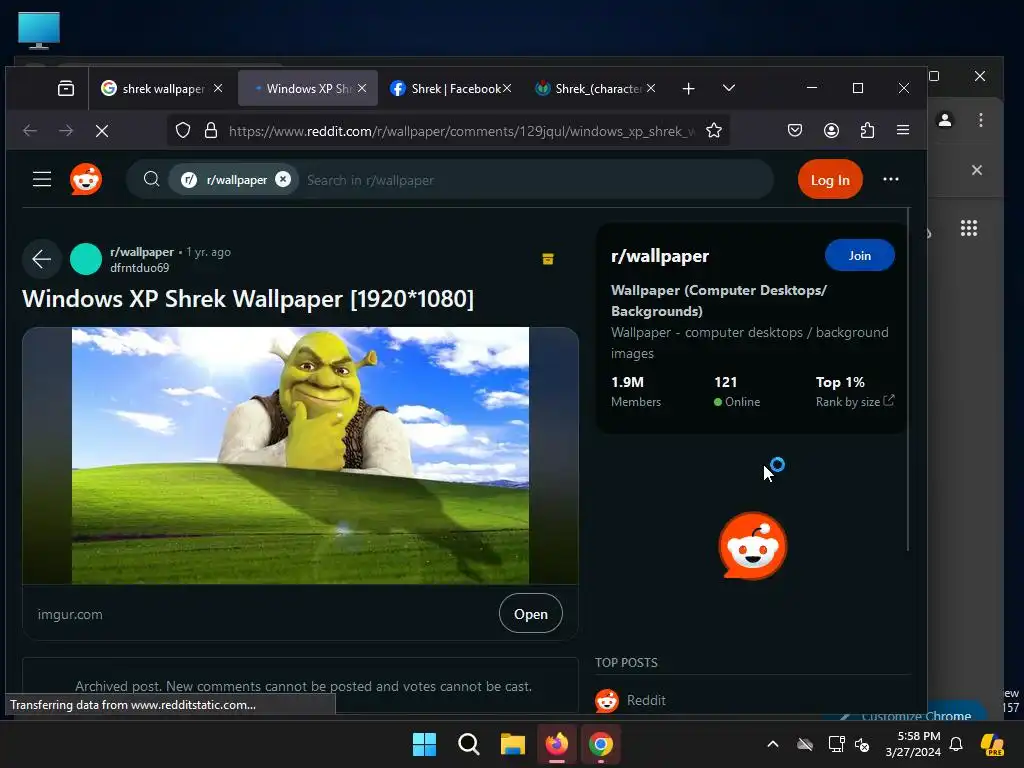Image resolution: width=1024 pixels, height=768 pixels.
Task: Stop loading the Reddit page
Action: (x=102, y=131)
